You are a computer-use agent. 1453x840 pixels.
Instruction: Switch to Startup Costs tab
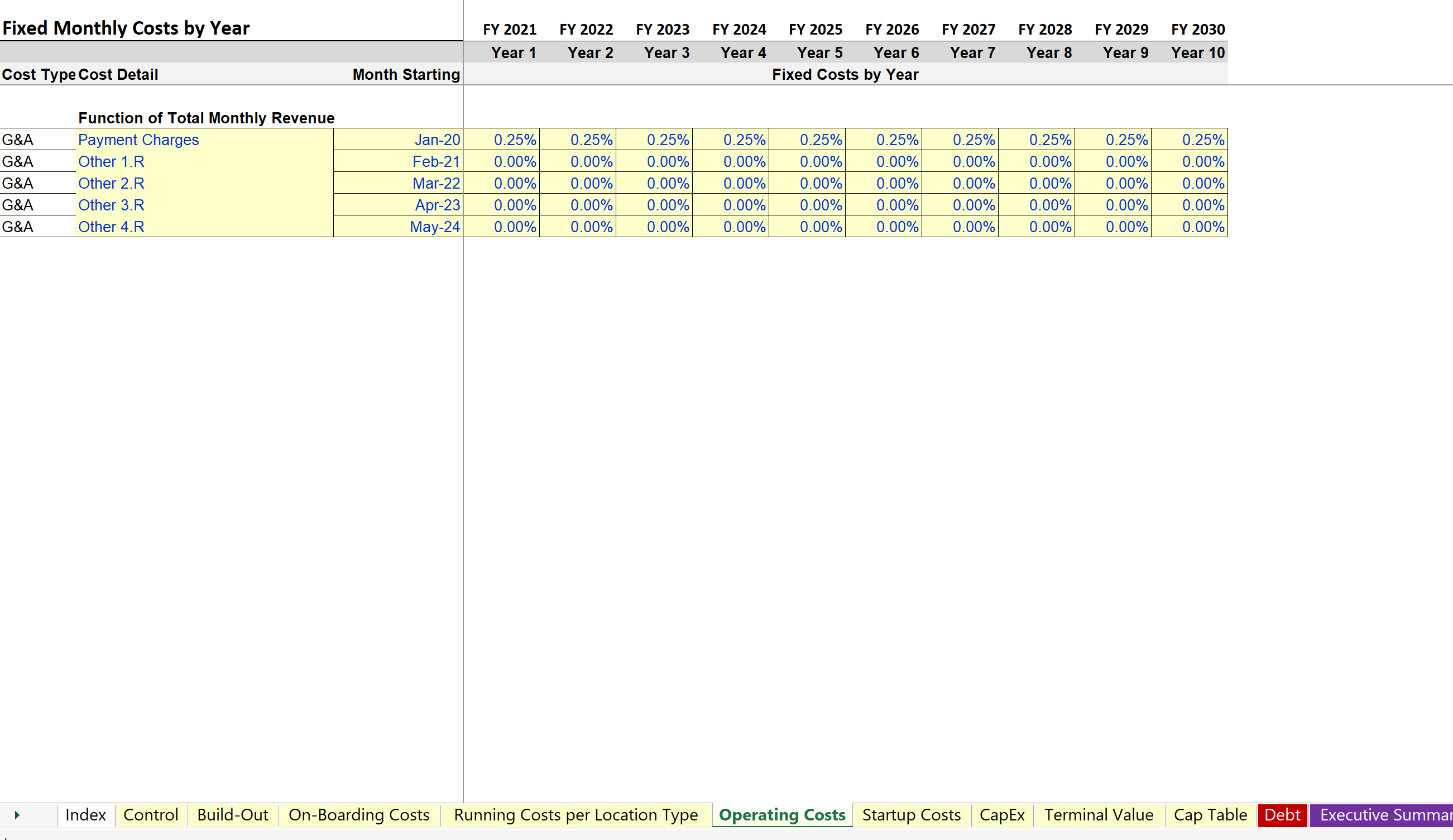(912, 815)
